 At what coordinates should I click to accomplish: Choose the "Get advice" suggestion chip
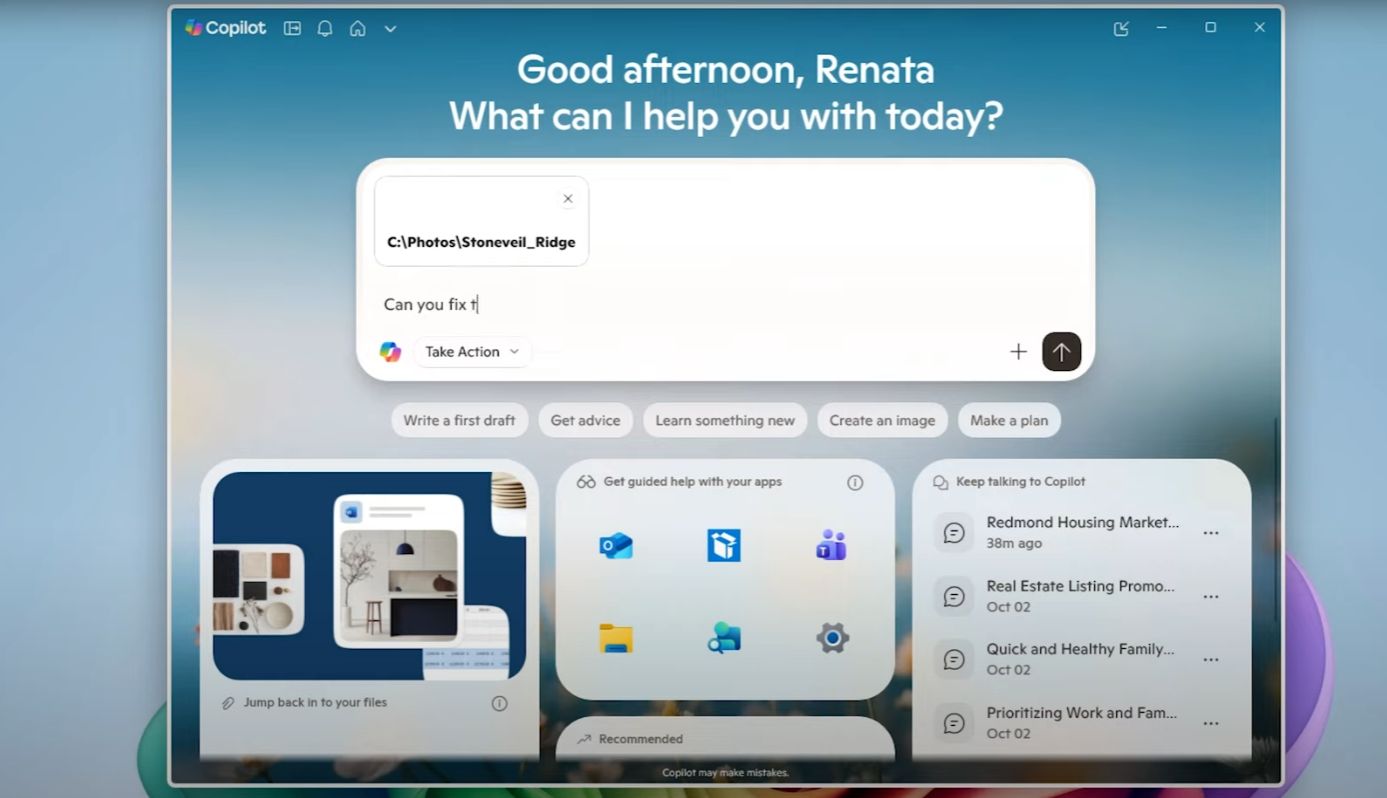click(585, 420)
